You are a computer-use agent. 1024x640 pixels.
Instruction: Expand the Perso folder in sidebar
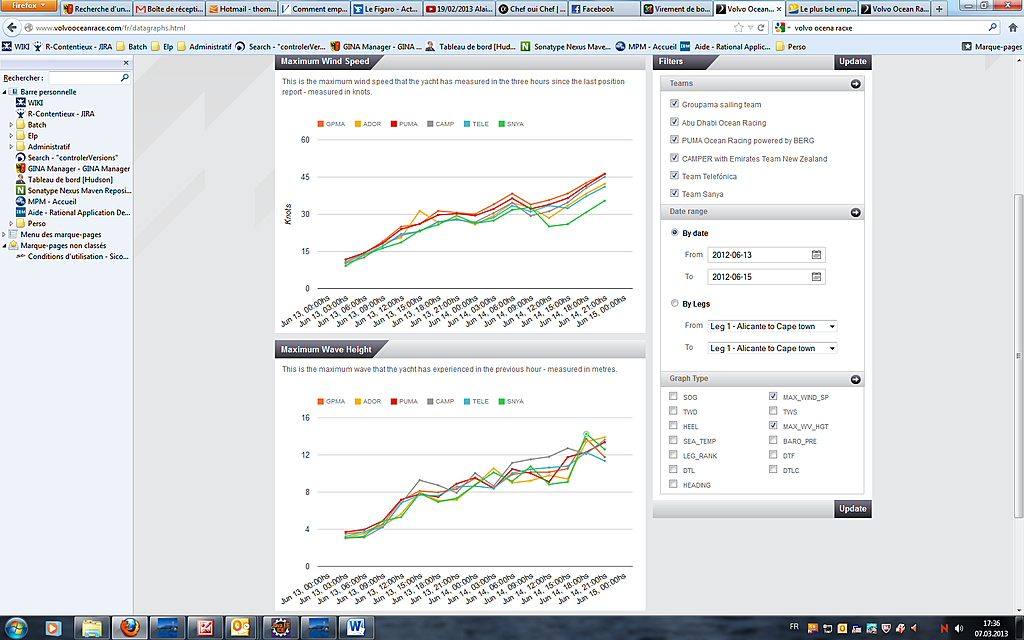point(10,223)
